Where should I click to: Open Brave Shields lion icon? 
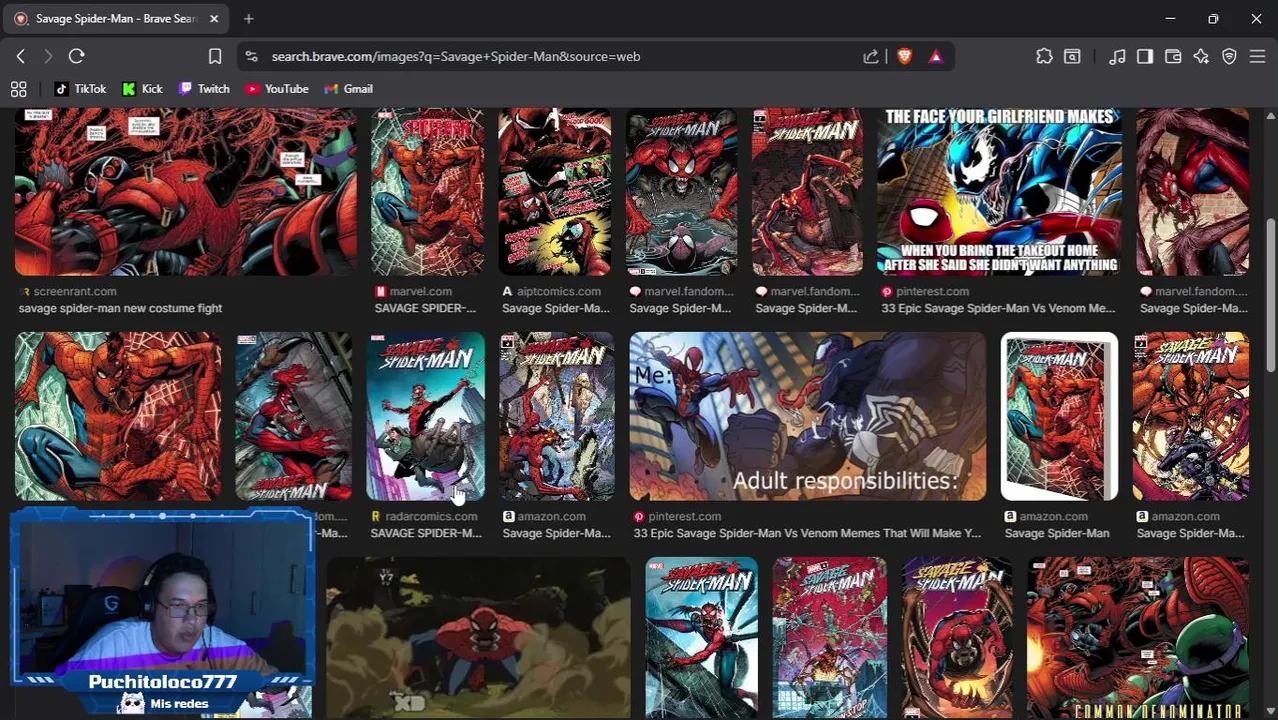pyautogui.click(x=904, y=56)
